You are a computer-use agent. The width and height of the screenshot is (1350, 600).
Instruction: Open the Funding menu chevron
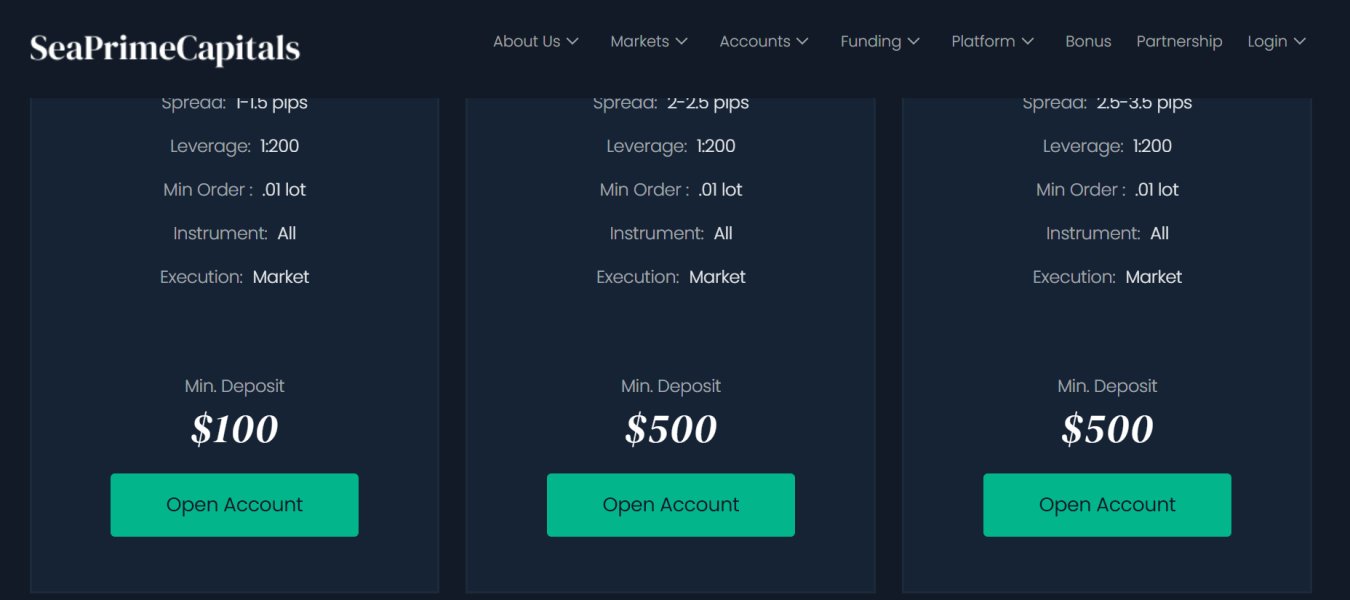[x=913, y=42]
